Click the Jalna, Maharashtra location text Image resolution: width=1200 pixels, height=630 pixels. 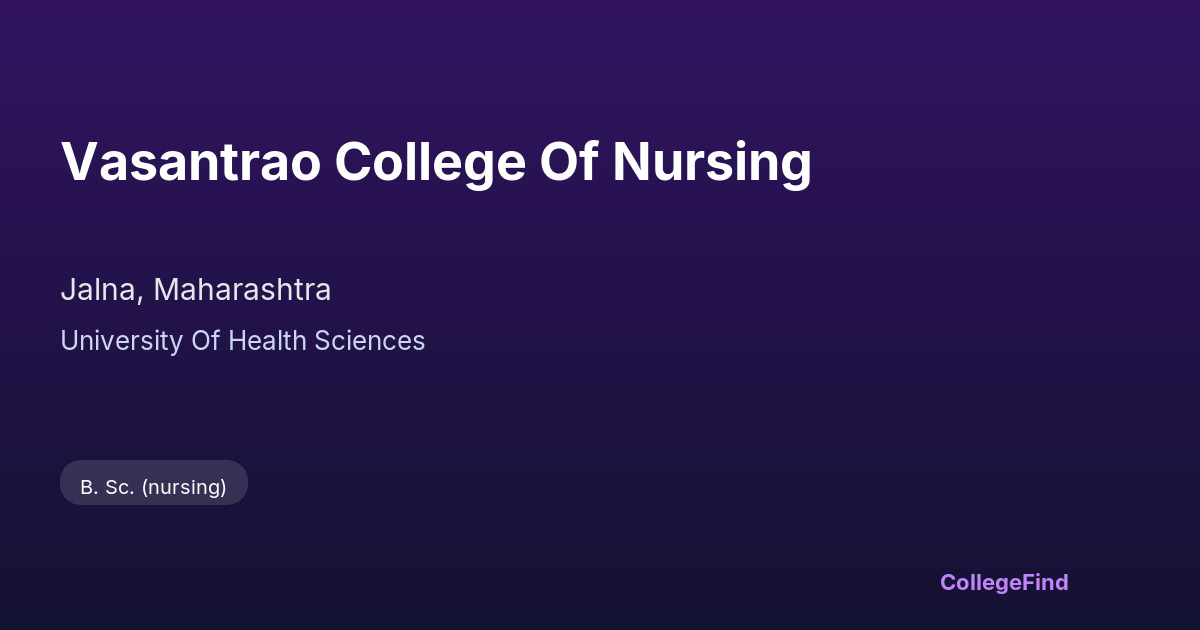pos(196,290)
